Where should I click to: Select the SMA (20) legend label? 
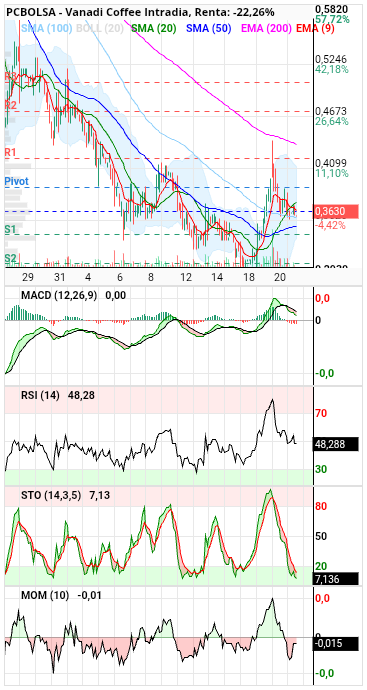tap(154, 29)
